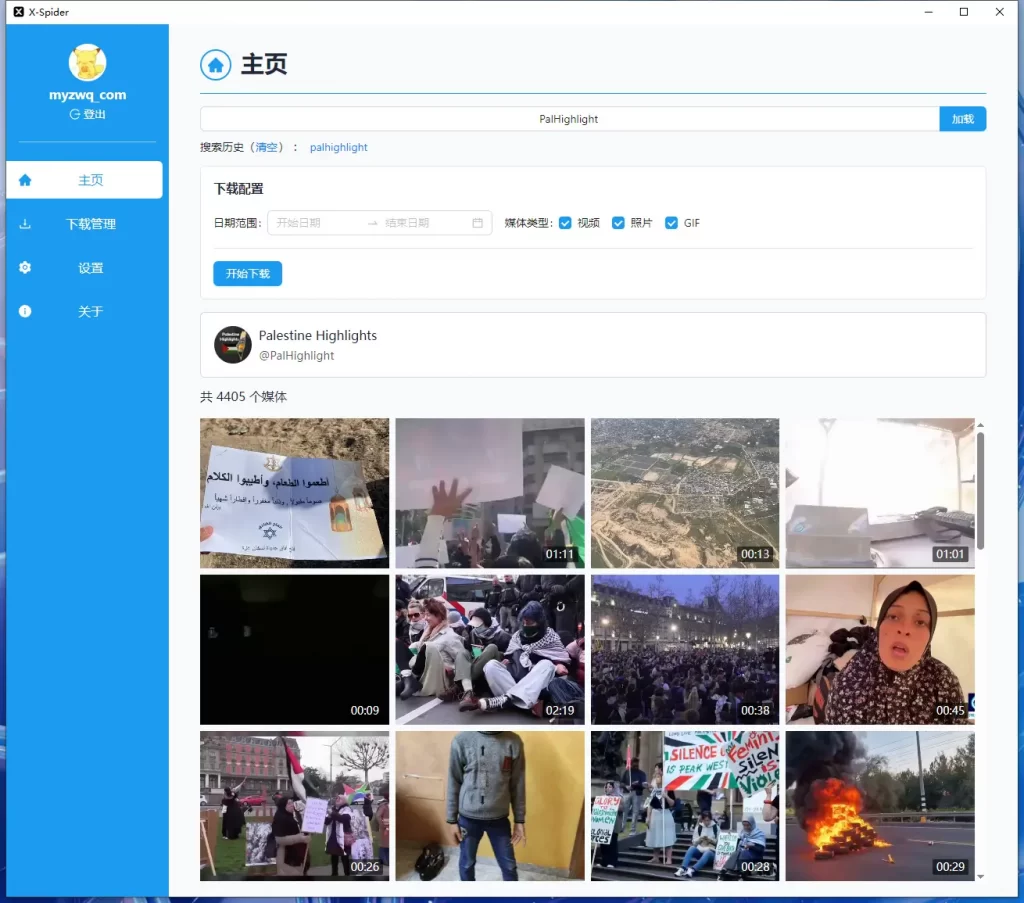Image resolution: width=1024 pixels, height=903 pixels.
Task: Click the myzwq_com username
Action: tap(88, 95)
